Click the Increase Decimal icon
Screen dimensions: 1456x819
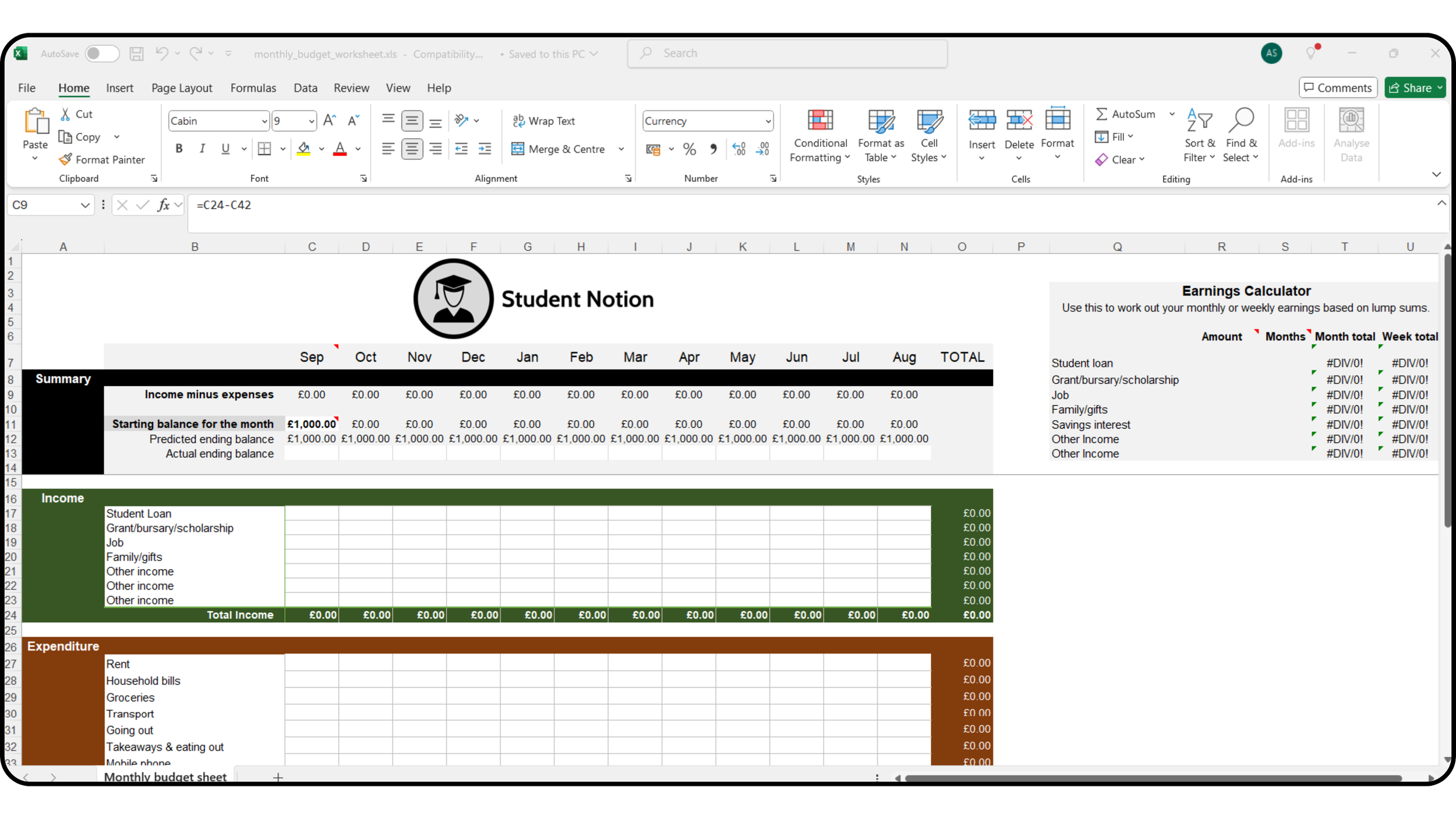[x=738, y=149]
